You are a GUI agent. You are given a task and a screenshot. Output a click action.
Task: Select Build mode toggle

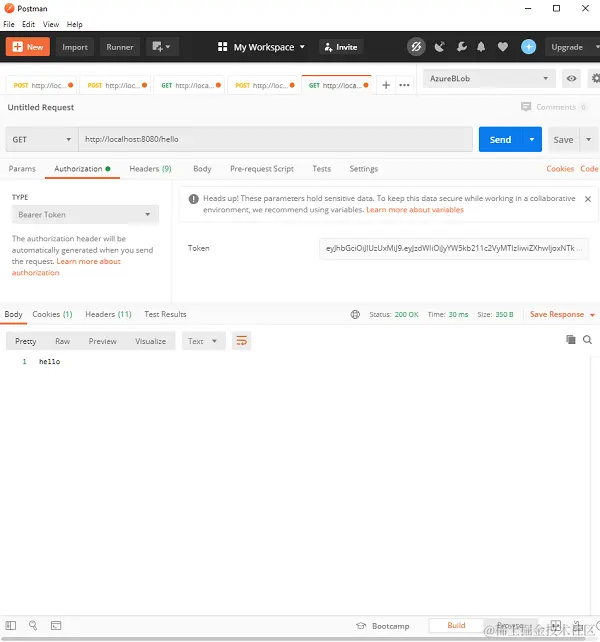pos(456,625)
